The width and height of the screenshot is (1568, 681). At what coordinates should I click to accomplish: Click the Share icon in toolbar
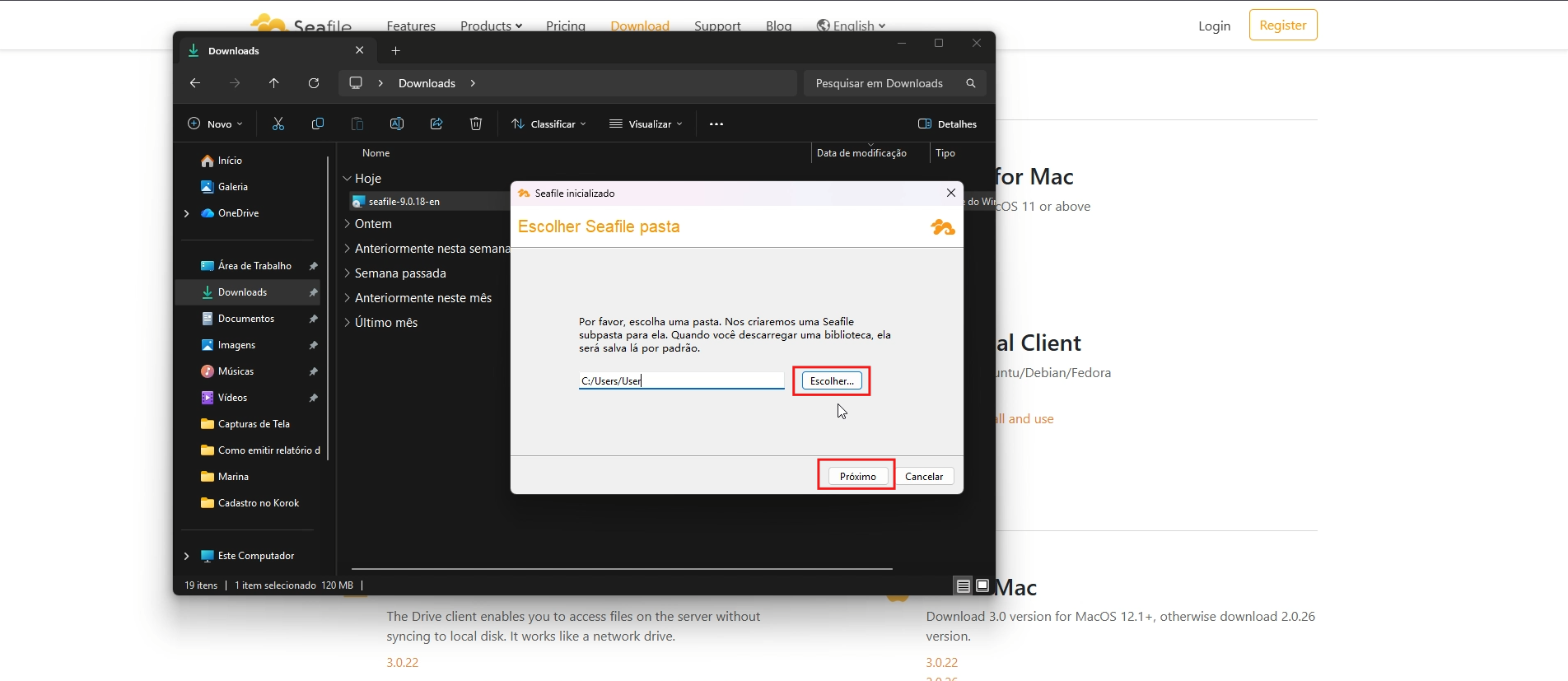[436, 124]
